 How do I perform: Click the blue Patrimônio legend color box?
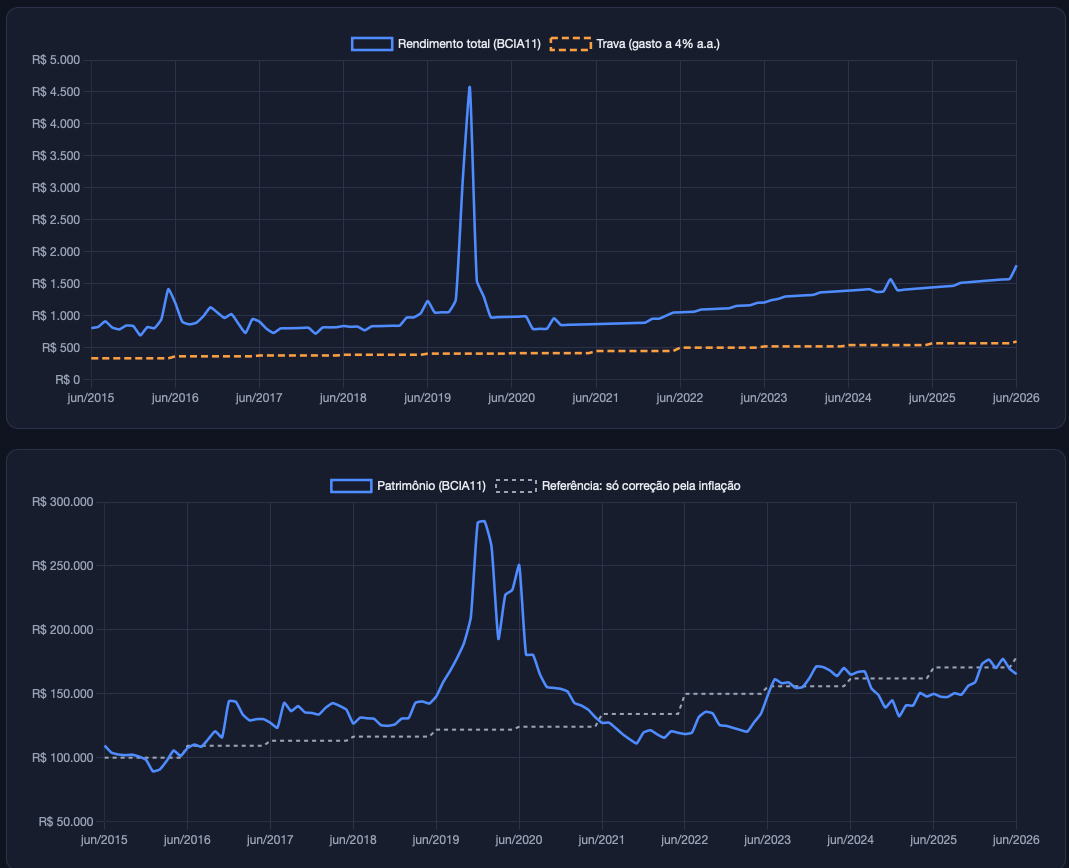[x=351, y=485]
